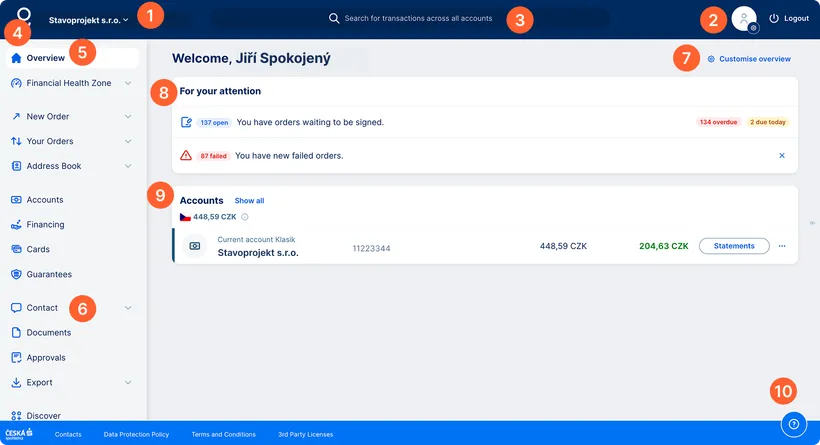
Task: Click the Address Book icon
Action: point(16,166)
